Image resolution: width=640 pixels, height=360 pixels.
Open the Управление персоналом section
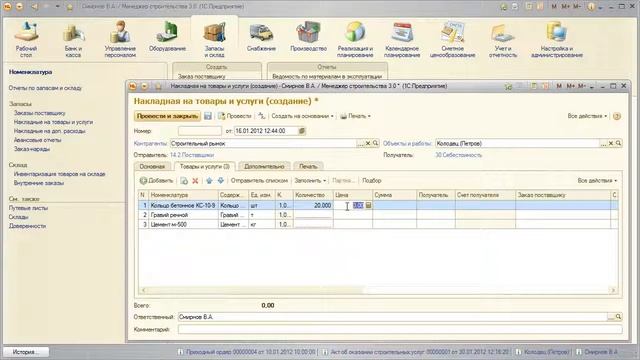coord(120,40)
